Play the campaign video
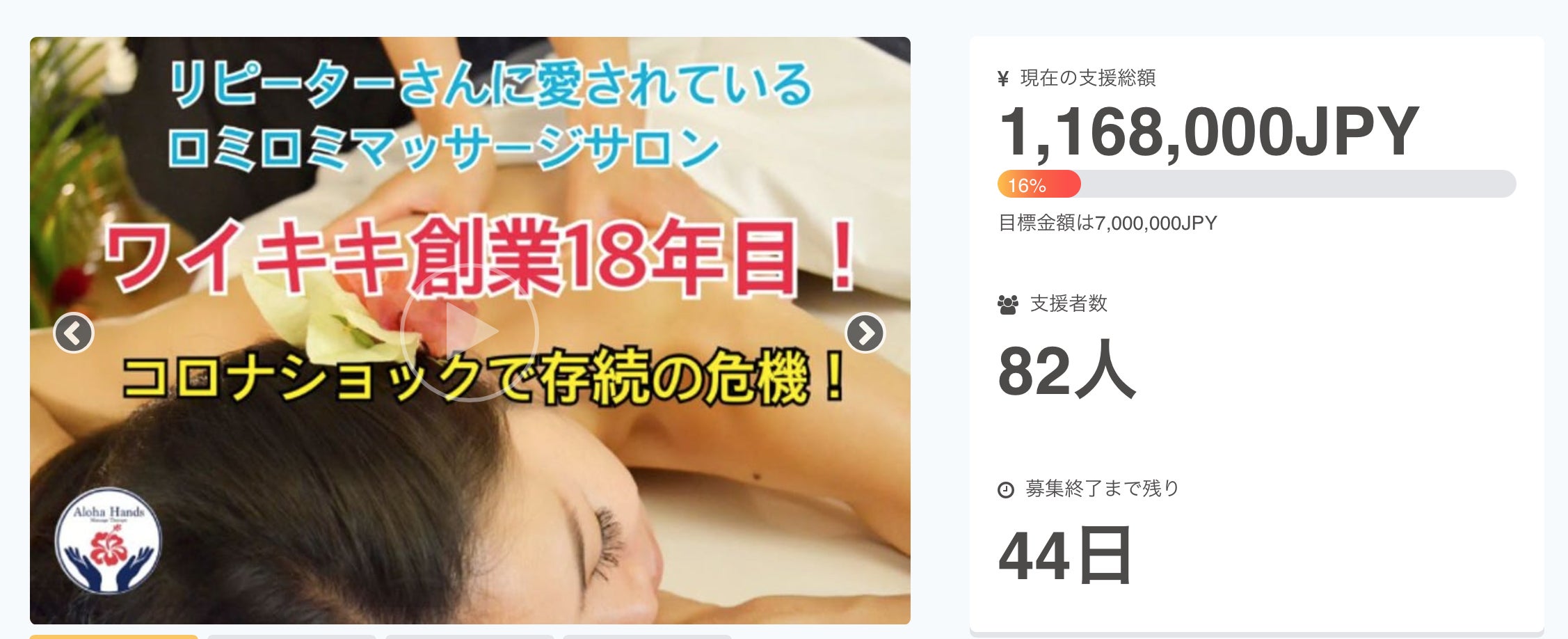This screenshot has width=1568, height=639. (470, 332)
